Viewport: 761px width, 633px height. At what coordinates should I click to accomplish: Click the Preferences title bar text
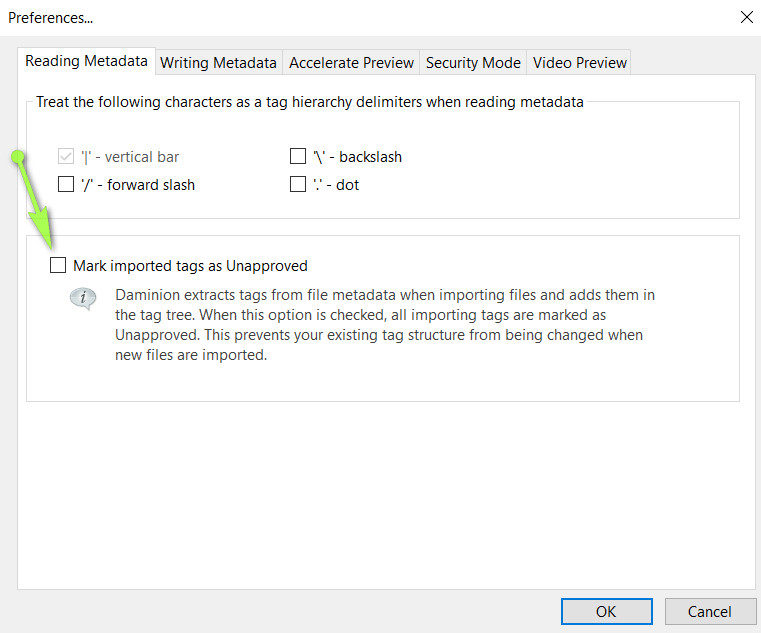click(51, 17)
